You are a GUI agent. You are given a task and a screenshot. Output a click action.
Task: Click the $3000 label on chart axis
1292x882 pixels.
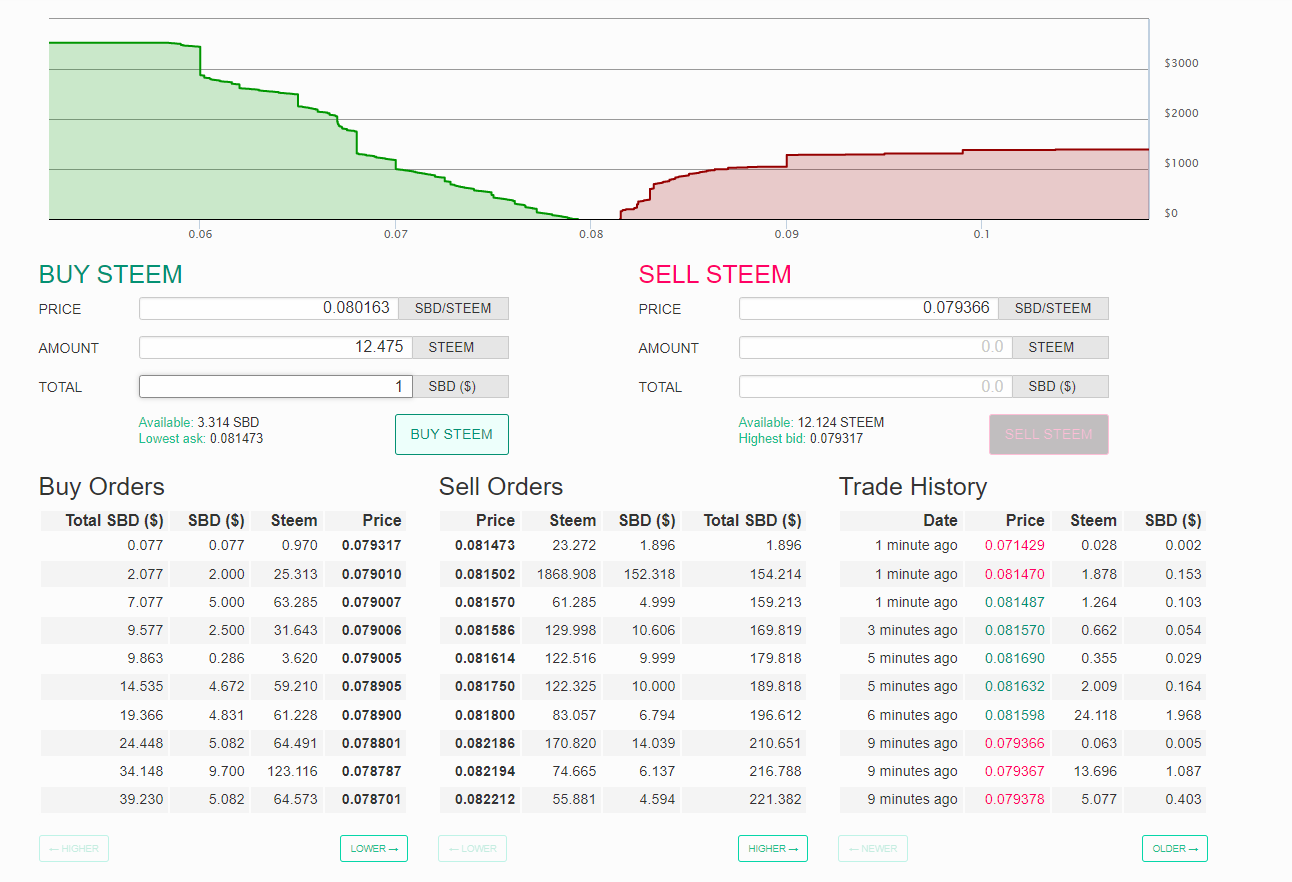tap(1182, 63)
